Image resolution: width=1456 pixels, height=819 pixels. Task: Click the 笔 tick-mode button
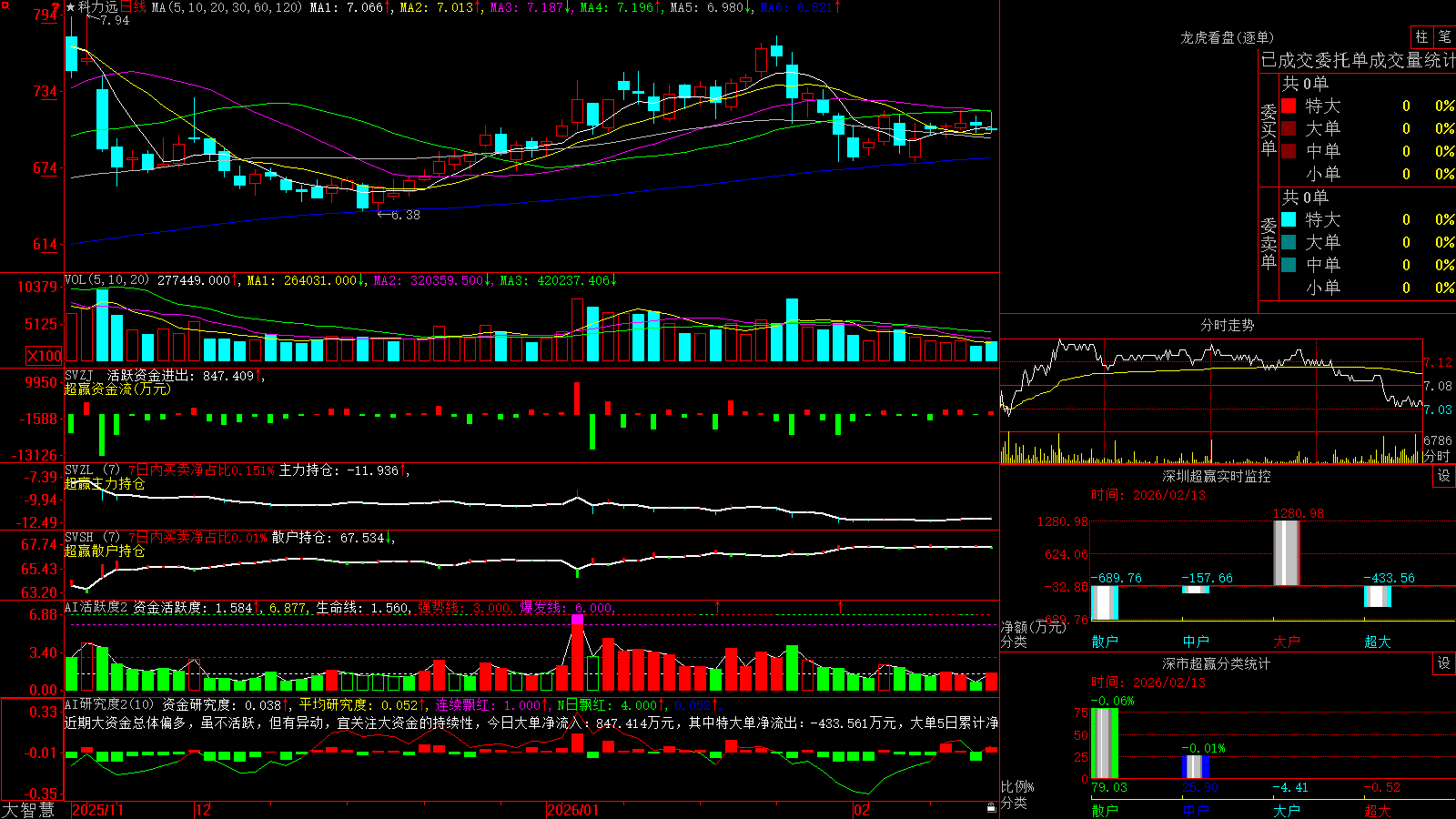point(1444,37)
